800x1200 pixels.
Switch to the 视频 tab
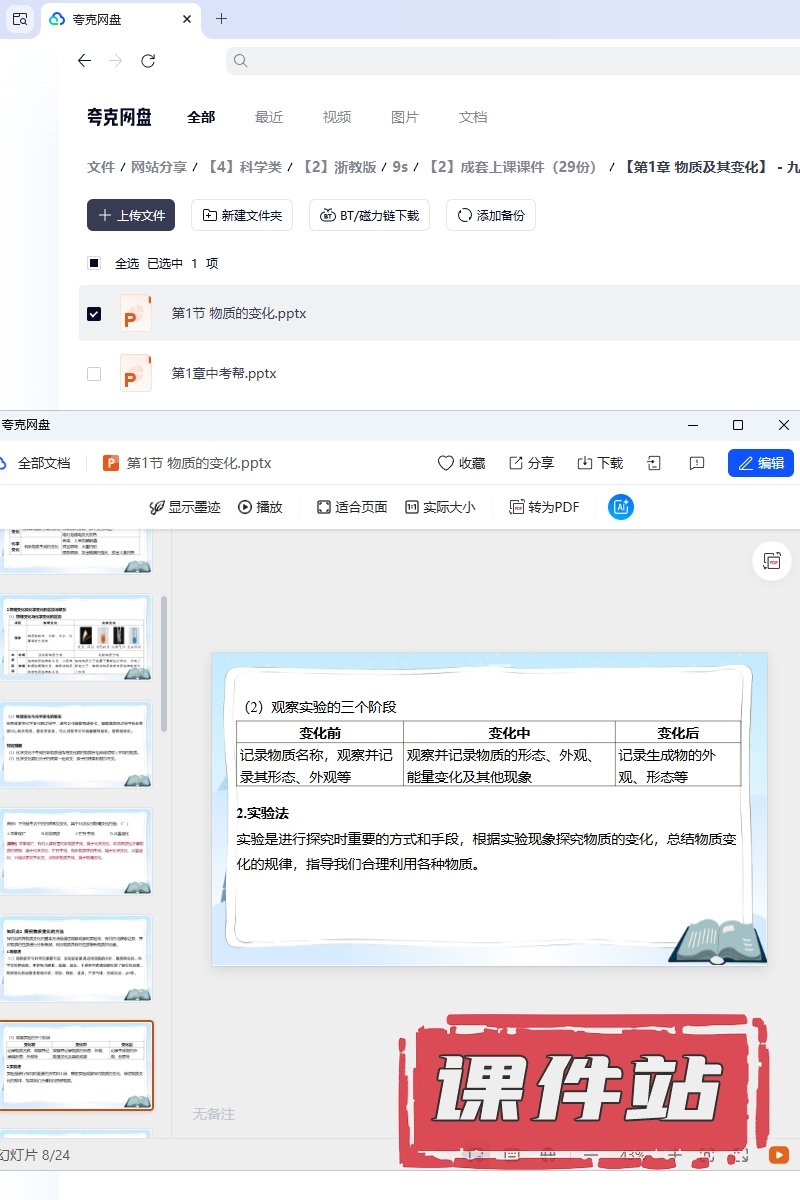tap(337, 117)
